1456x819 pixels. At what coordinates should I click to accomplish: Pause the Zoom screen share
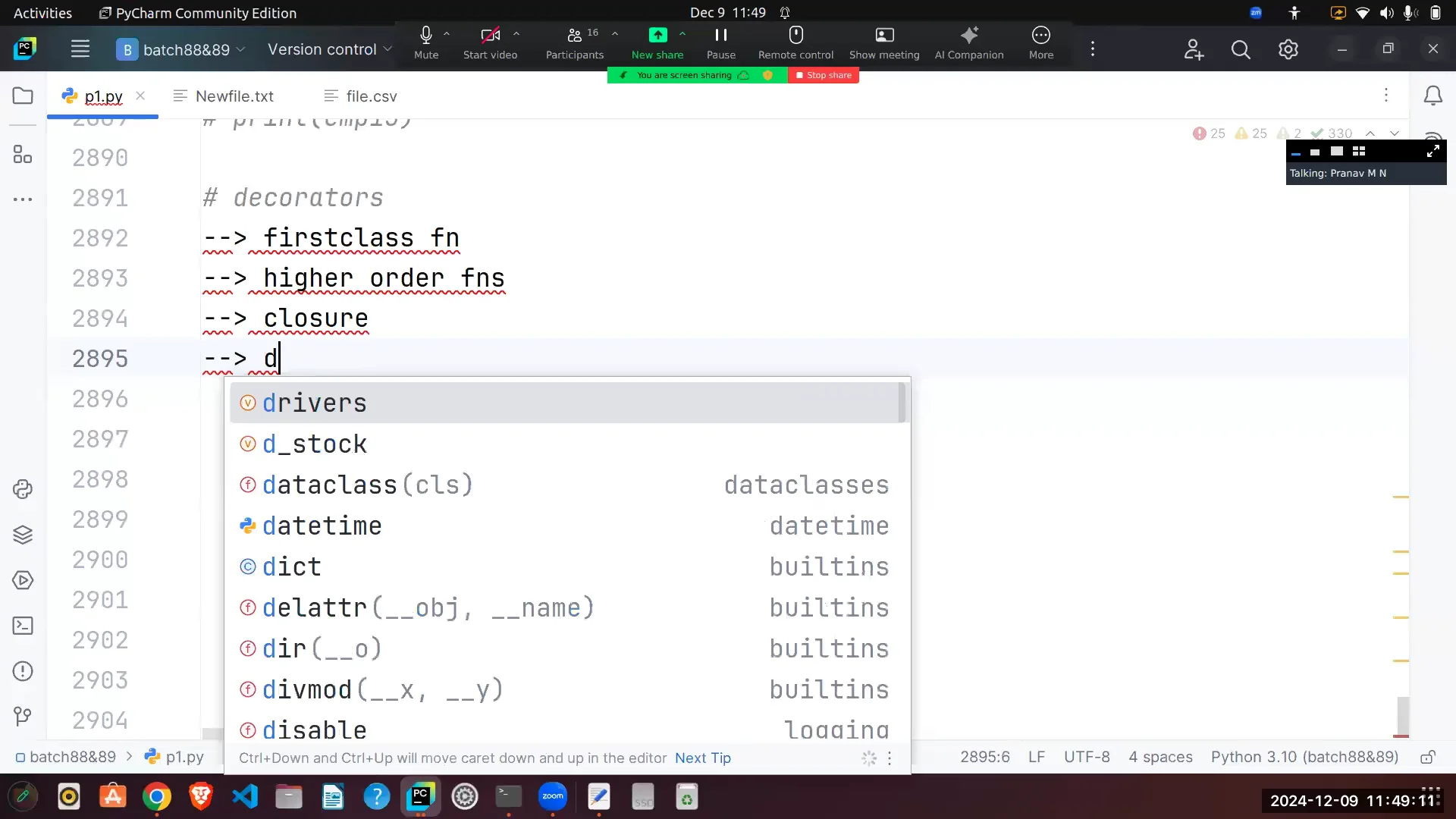click(x=720, y=42)
